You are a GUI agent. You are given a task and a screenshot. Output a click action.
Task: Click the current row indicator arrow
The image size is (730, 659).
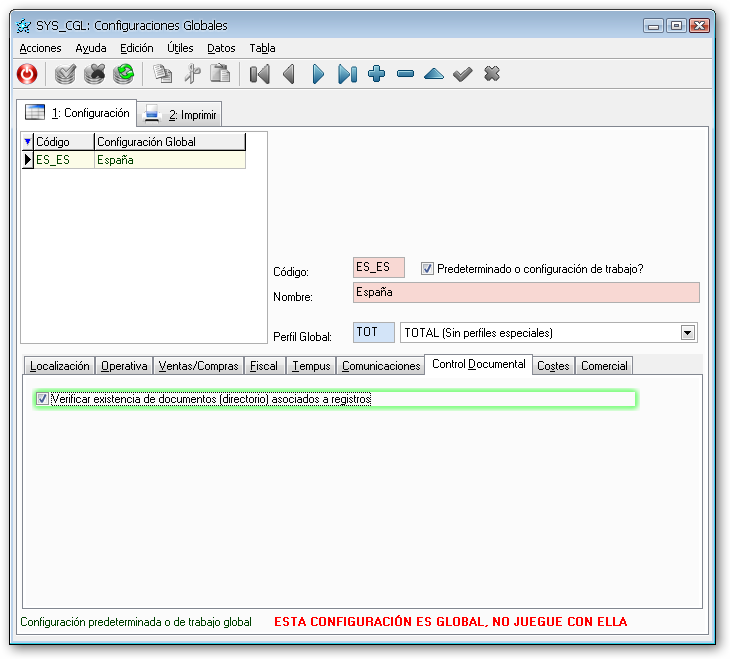click(x=28, y=160)
